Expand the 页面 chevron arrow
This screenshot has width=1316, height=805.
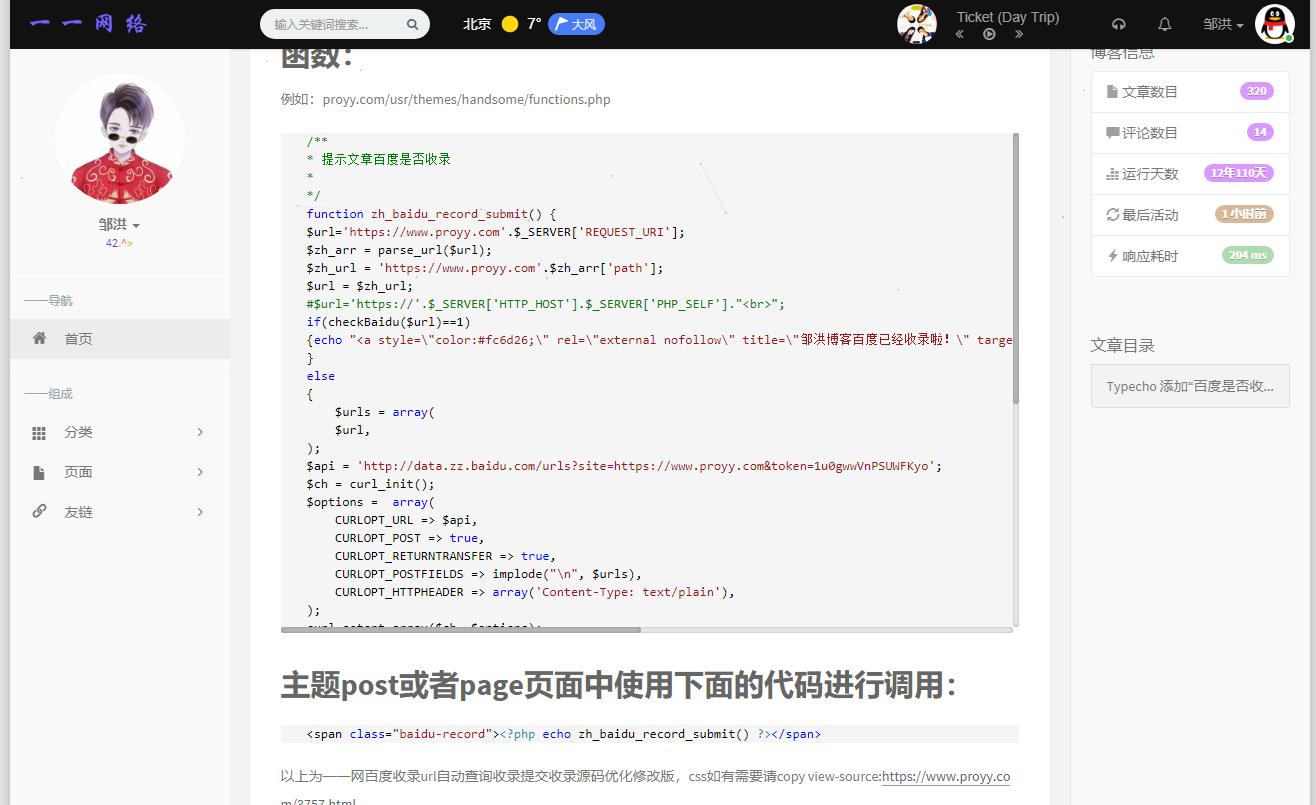pyautogui.click(x=200, y=472)
